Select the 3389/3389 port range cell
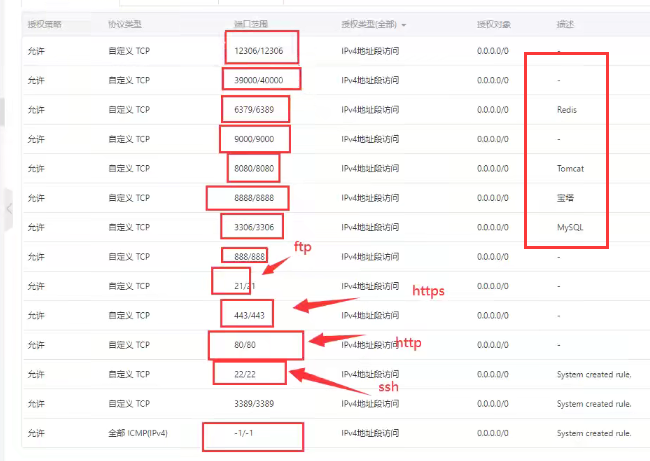The height and width of the screenshot is (461, 650). coord(248,404)
